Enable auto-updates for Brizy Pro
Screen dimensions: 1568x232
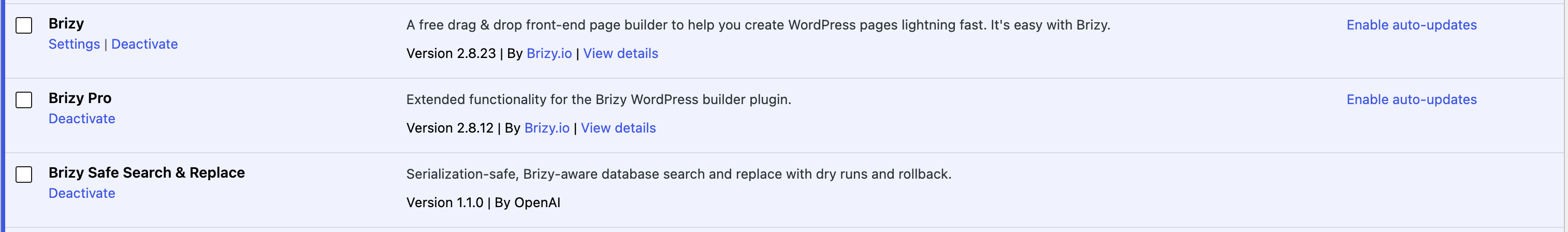[1411, 99]
